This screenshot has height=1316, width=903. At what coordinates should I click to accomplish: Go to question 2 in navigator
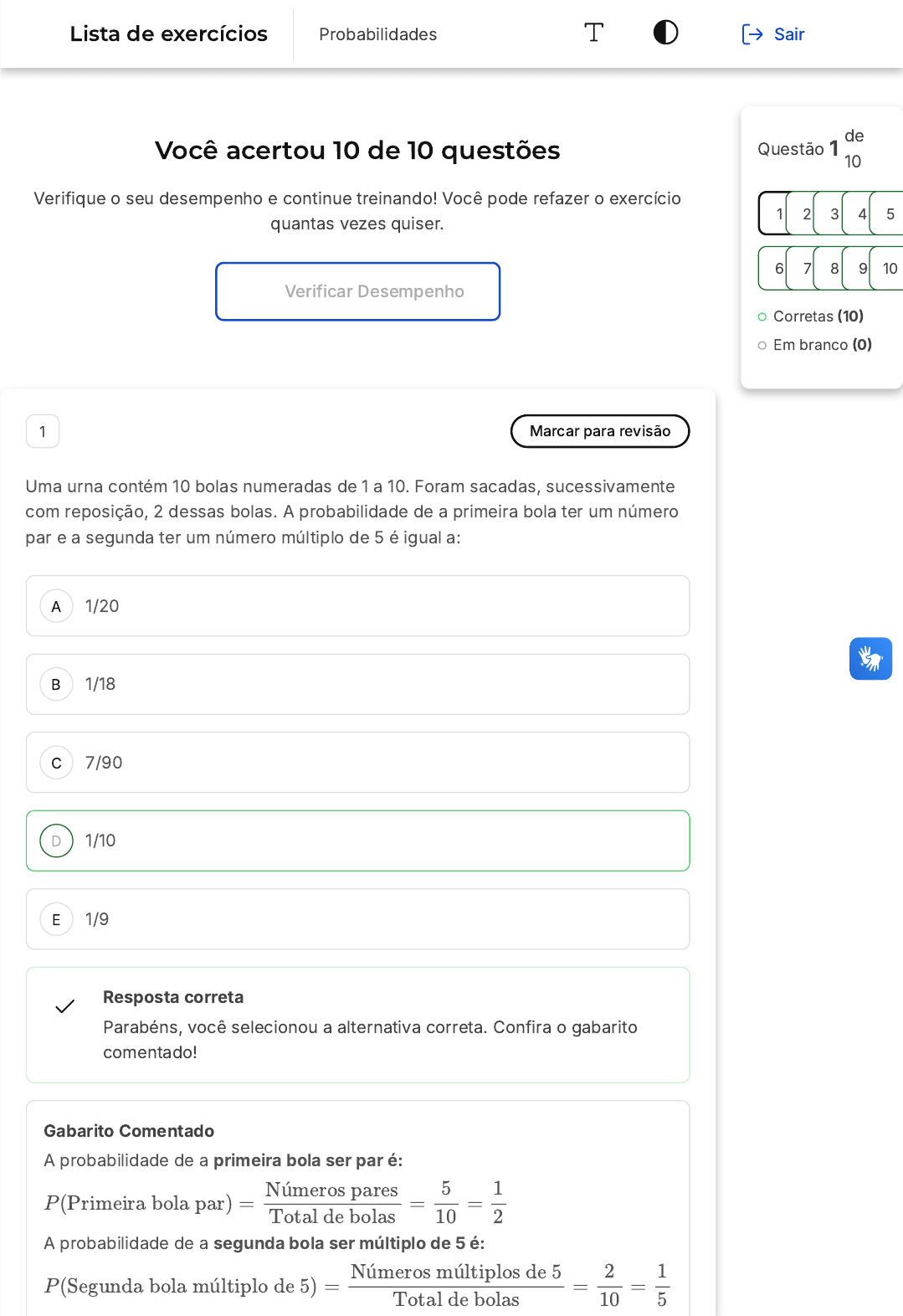[804, 214]
